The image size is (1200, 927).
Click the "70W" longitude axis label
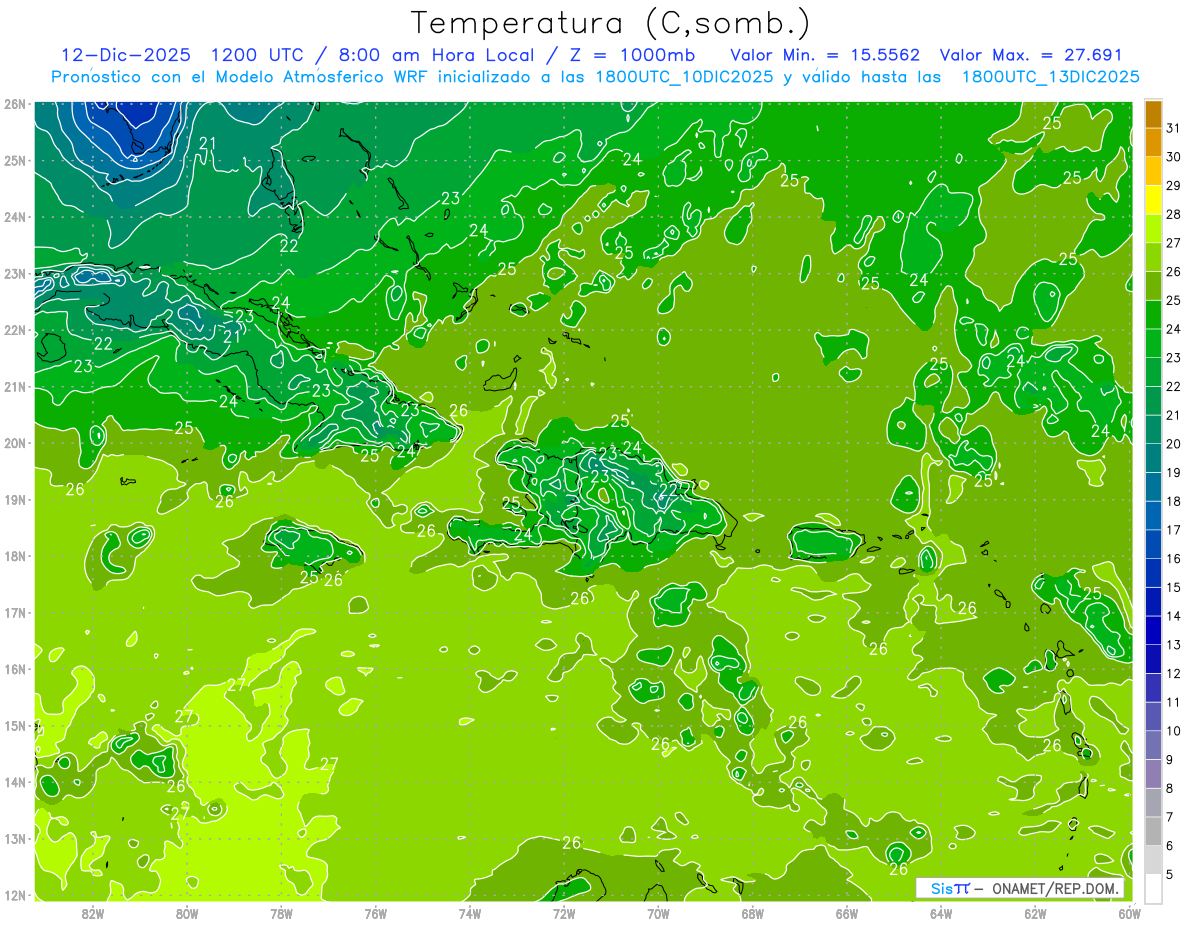(658, 913)
